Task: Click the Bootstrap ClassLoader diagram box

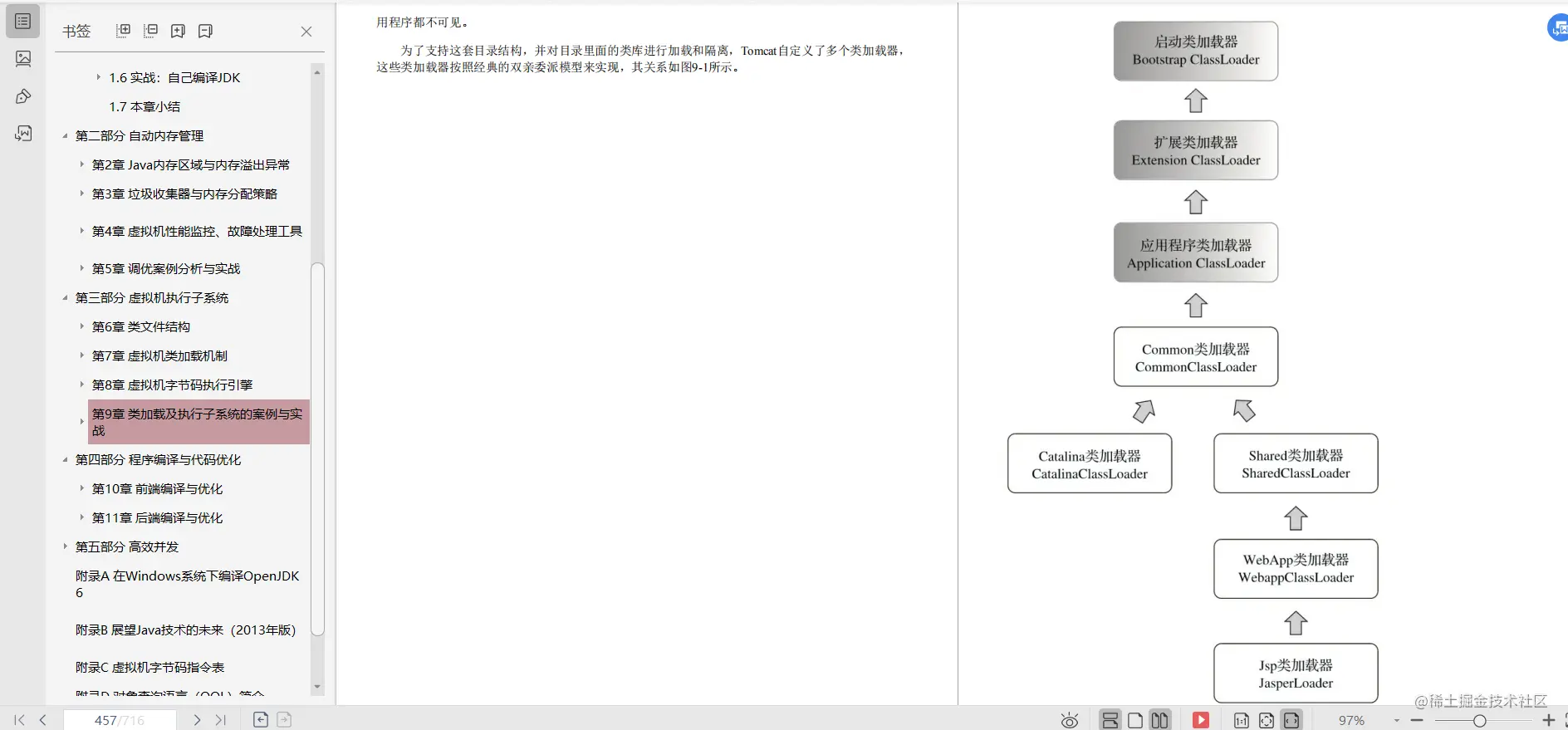Action: tap(1195, 51)
